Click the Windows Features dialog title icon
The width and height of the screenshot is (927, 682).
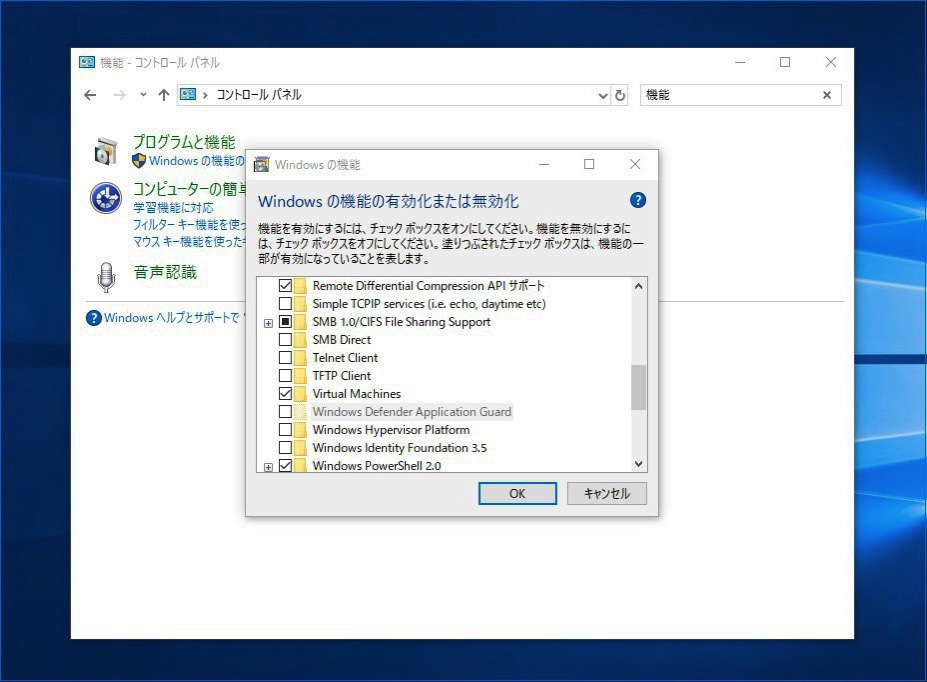point(261,165)
